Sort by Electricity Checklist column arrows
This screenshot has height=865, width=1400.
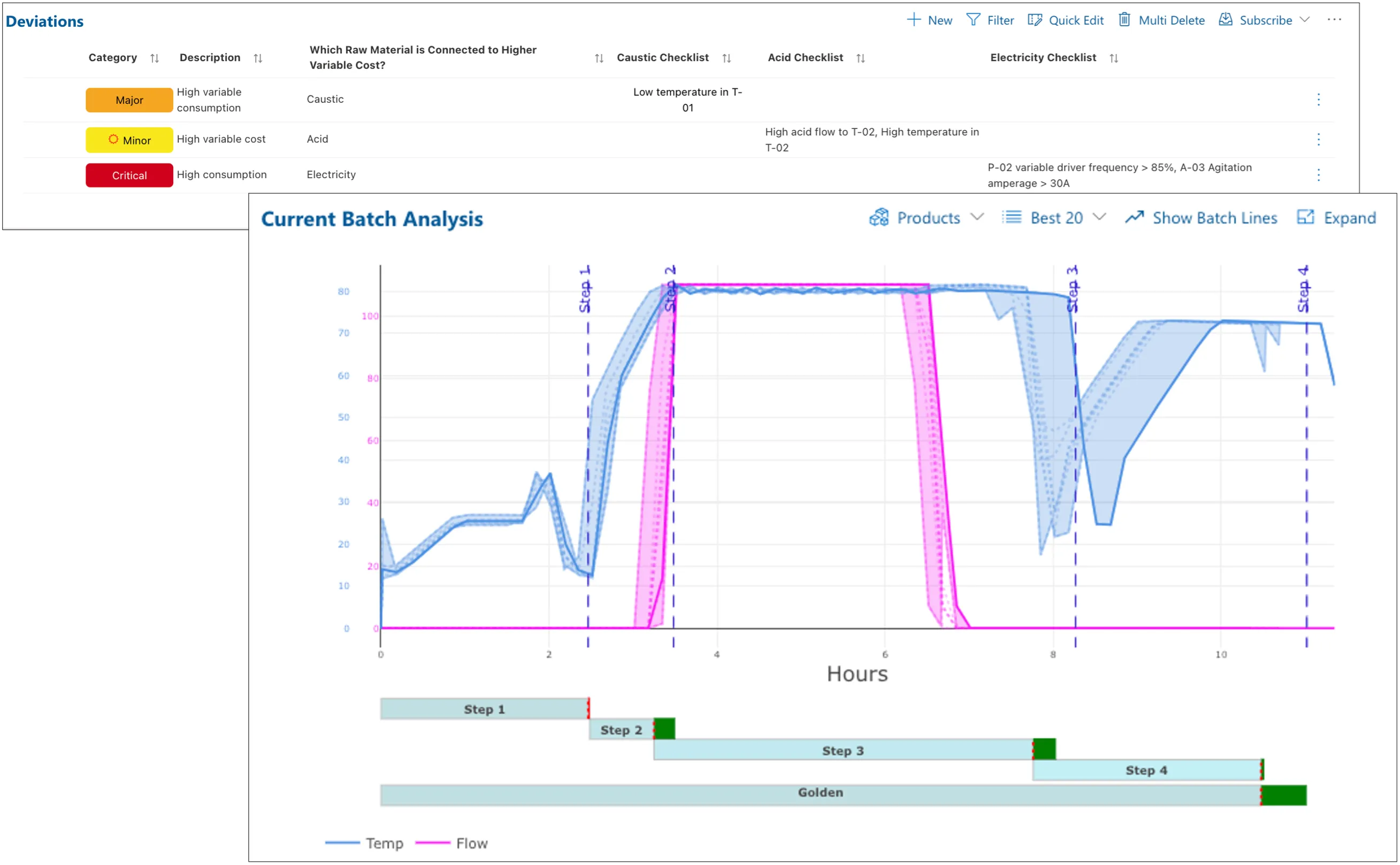1114,58
